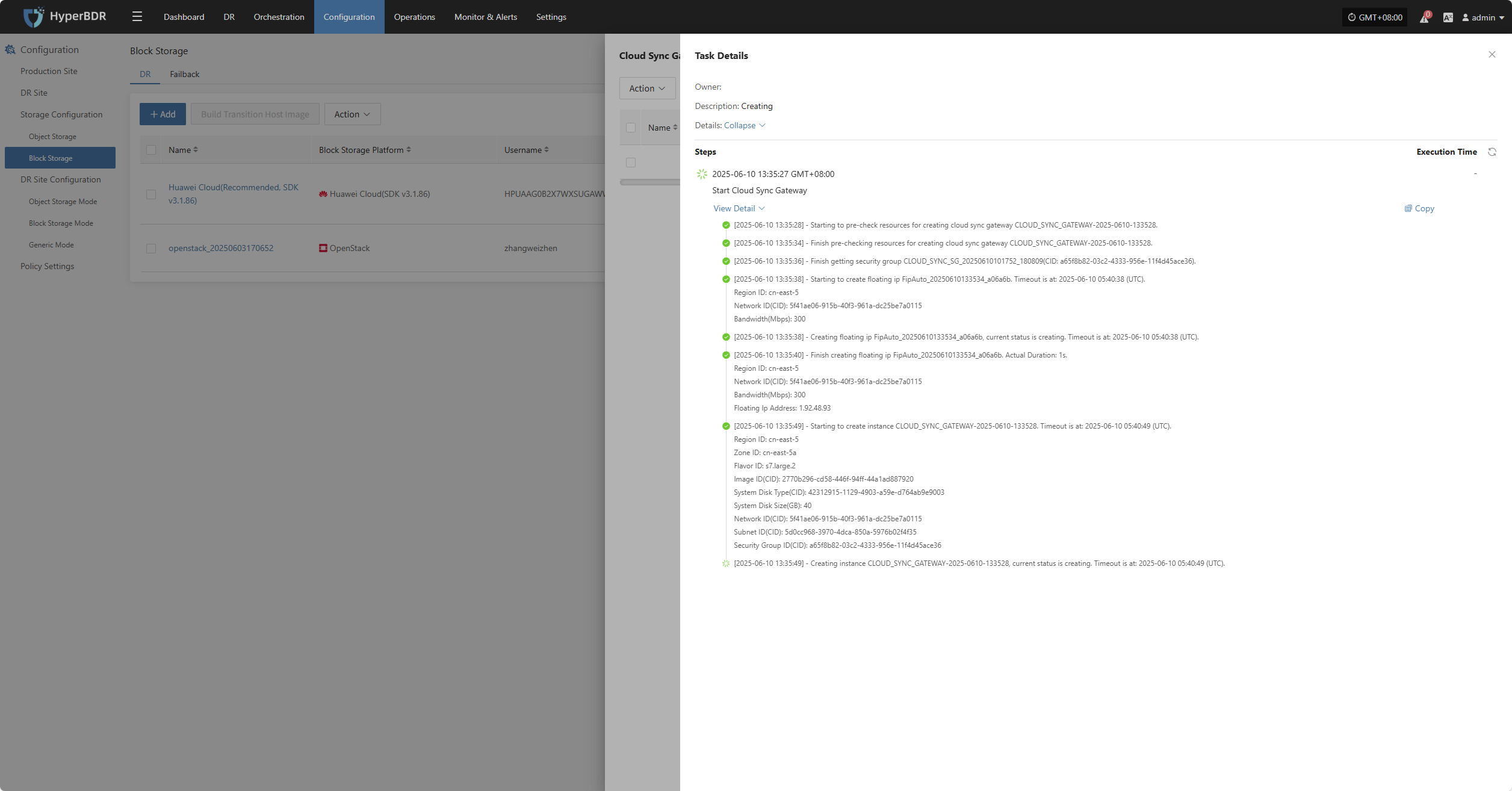This screenshot has height=791, width=1512.
Task: Click the Block Storage Platform sort icon
Action: [409, 149]
